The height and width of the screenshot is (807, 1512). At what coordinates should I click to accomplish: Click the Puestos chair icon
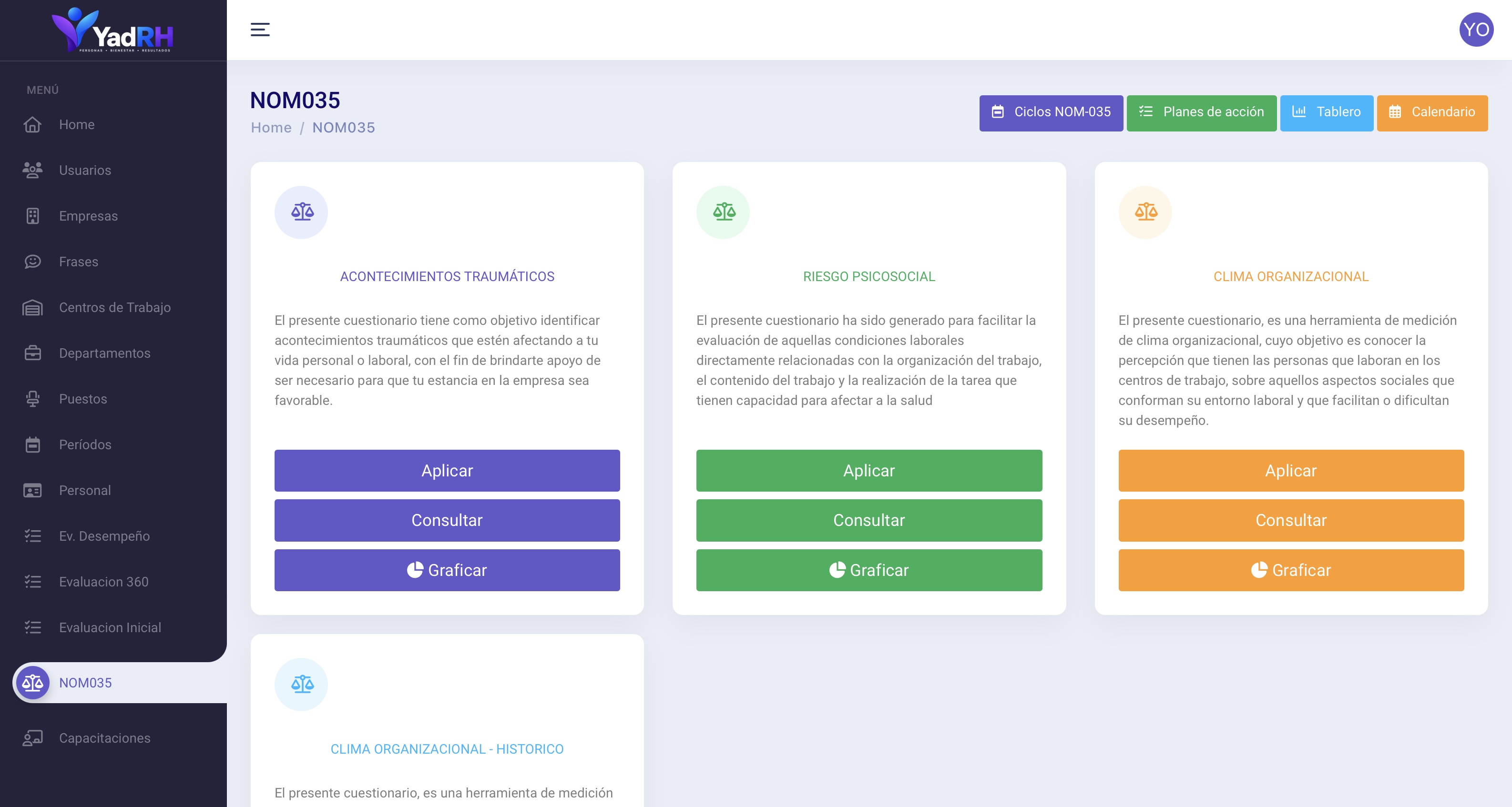click(32, 399)
